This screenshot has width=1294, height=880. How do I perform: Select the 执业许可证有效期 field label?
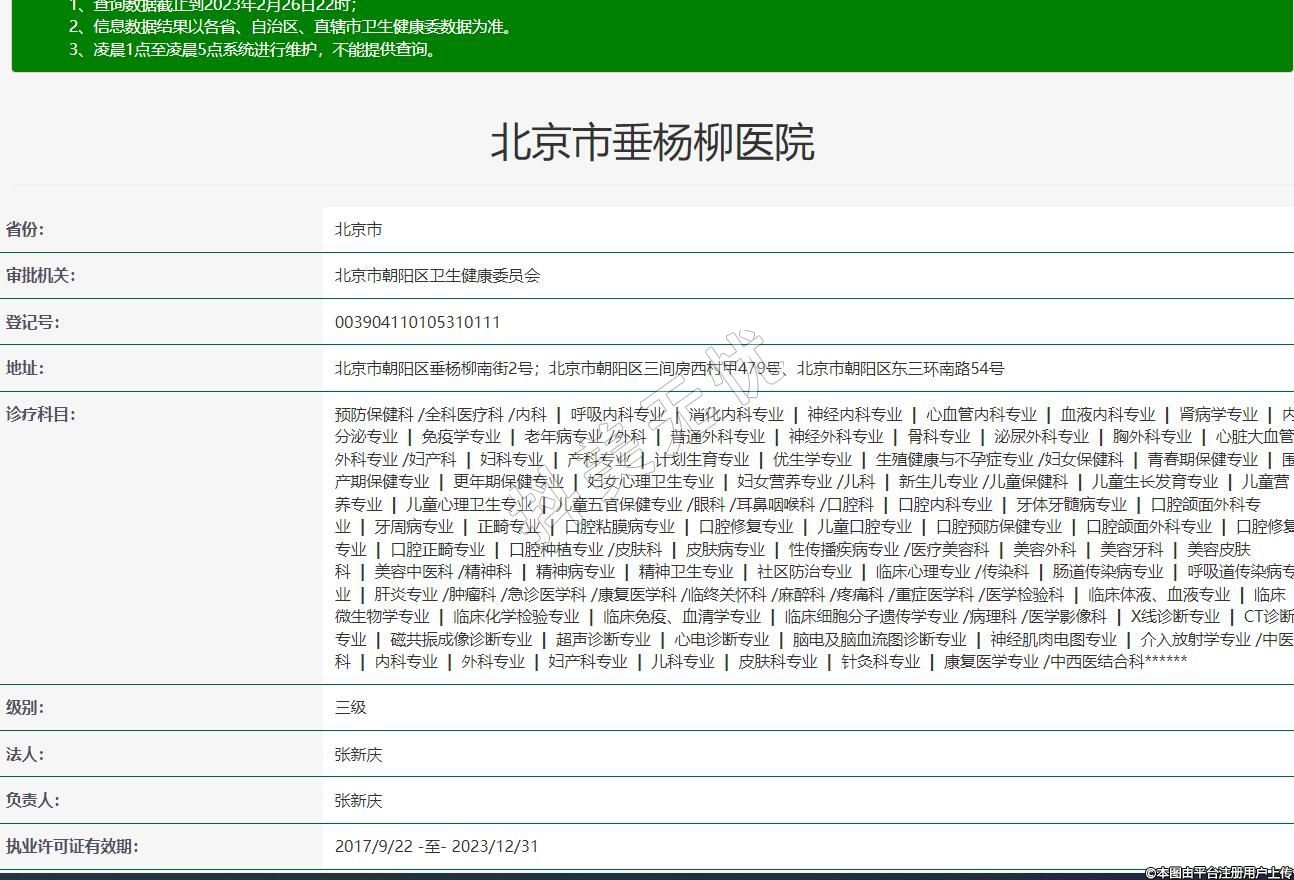tap(72, 846)
